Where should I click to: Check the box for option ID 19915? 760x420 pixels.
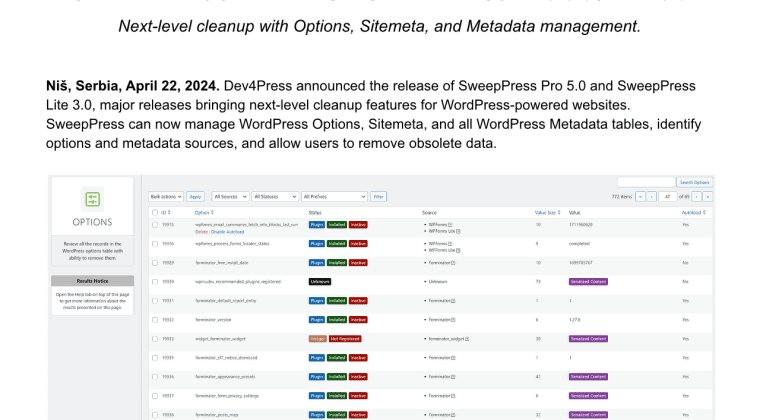tap(155, 225)
